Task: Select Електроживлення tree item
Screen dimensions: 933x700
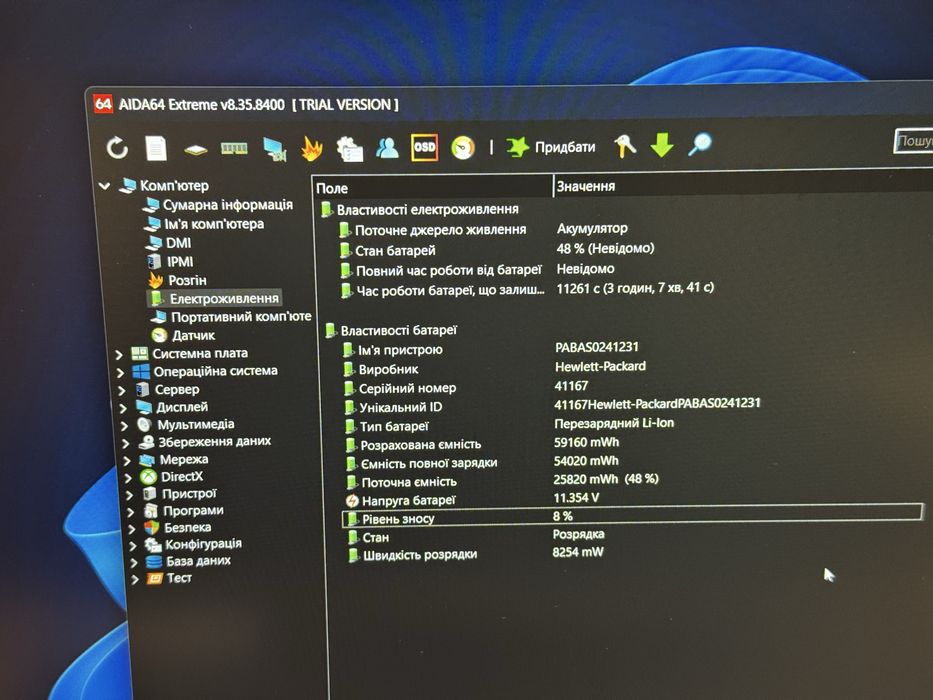Action: coord(214,298)
